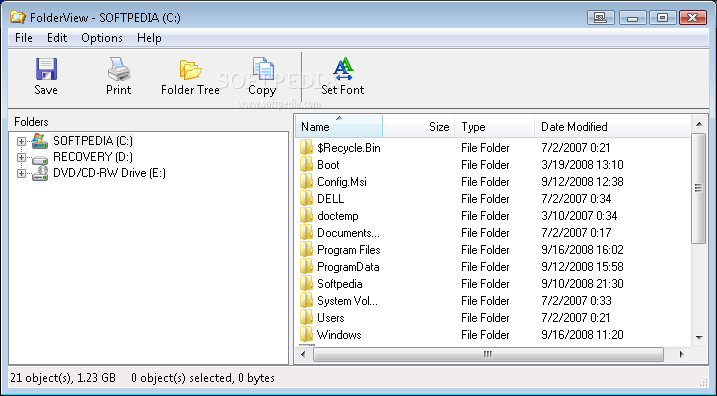Click the date 9/10/2008 21:30

click(582, 284)
